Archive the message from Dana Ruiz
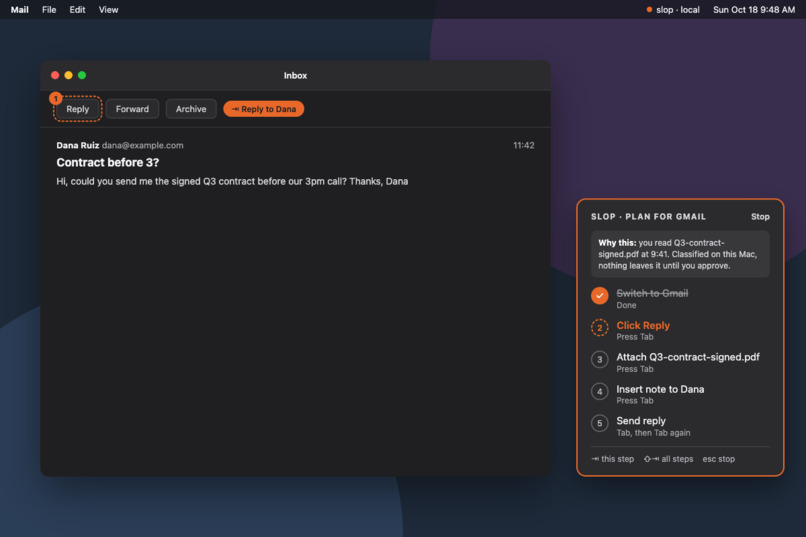Viewport: 806px width, 537px height. [191, 109]
